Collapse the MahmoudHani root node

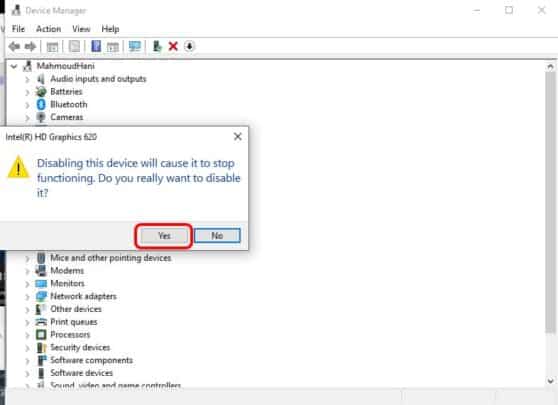(x=14, y=66)
